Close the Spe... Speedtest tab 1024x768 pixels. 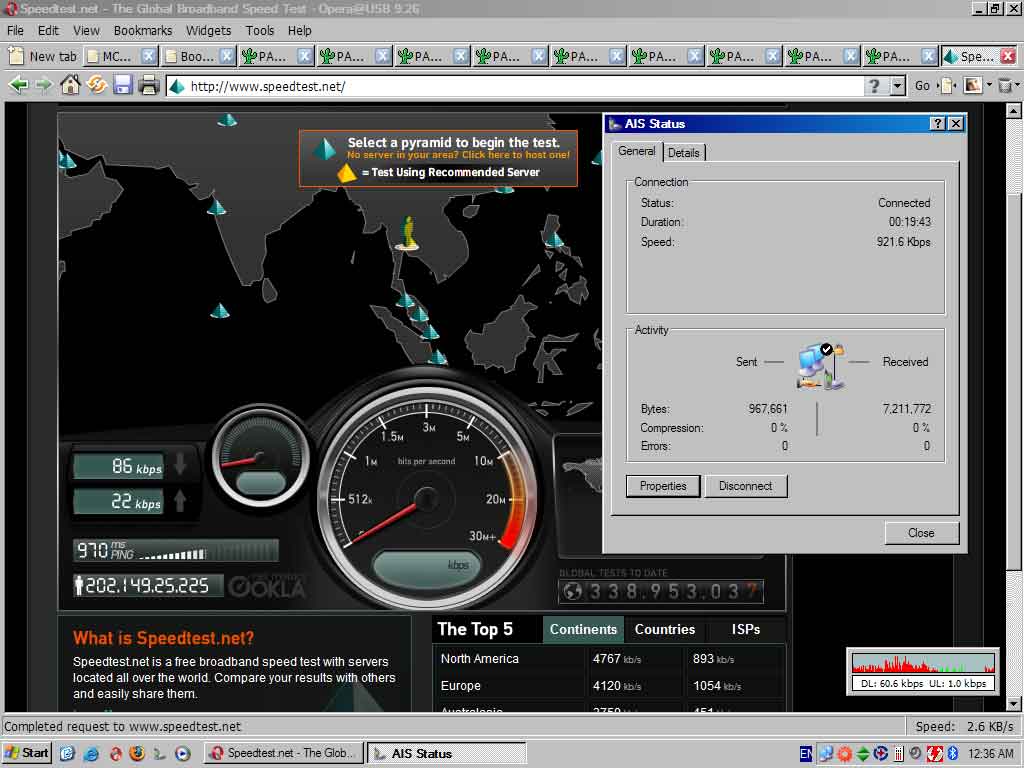coord(1008,56)
